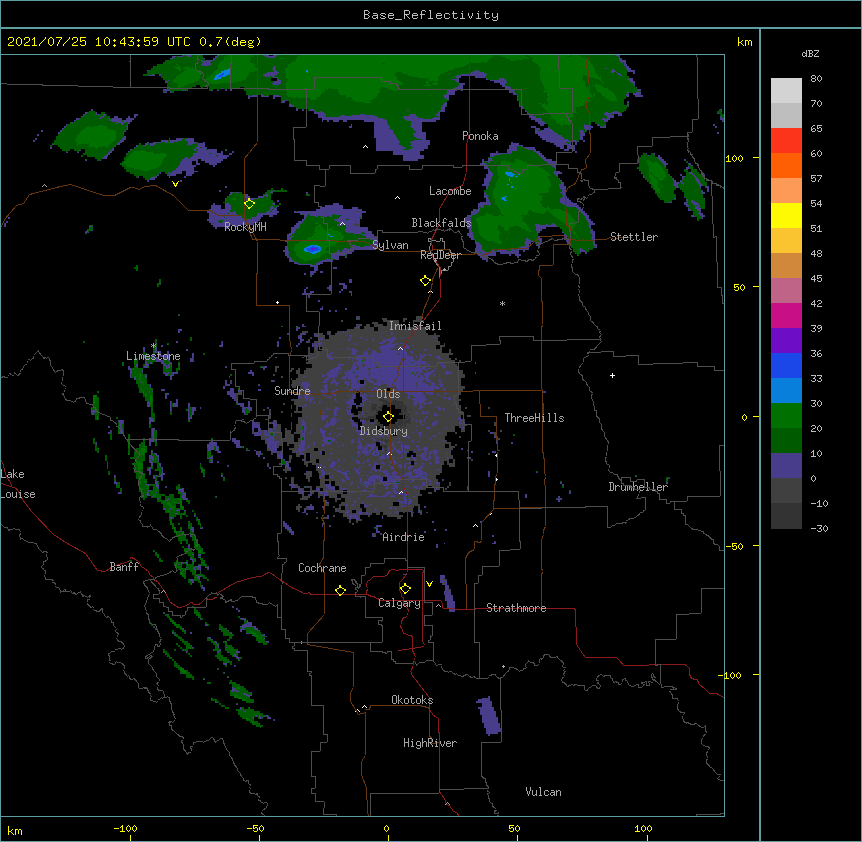Click the Strathmore town label
Image resolution: width=862 pixels, height=842 pixels.
click(x=516, y=608)
